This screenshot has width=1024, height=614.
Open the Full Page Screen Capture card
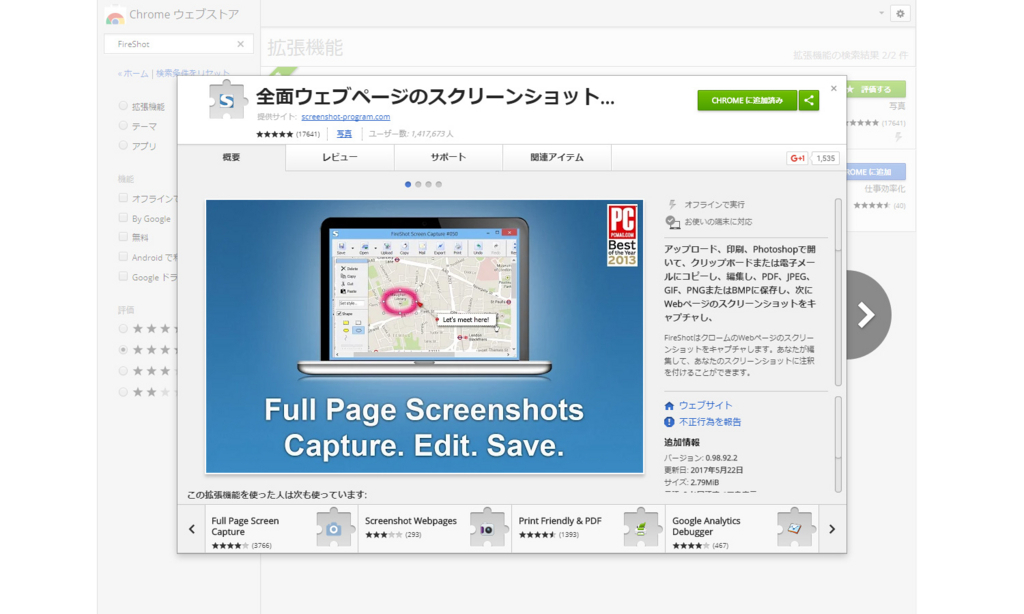281,528
